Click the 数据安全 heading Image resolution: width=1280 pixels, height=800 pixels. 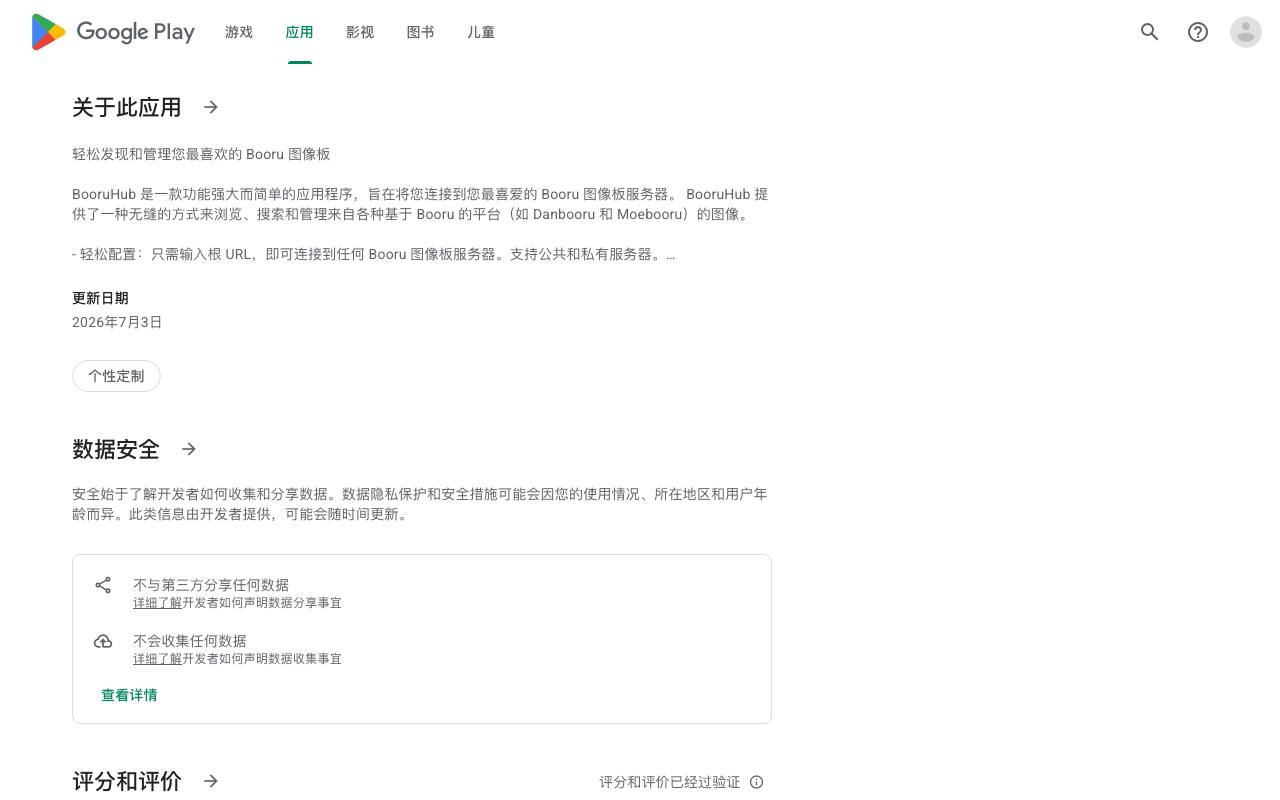116,449
